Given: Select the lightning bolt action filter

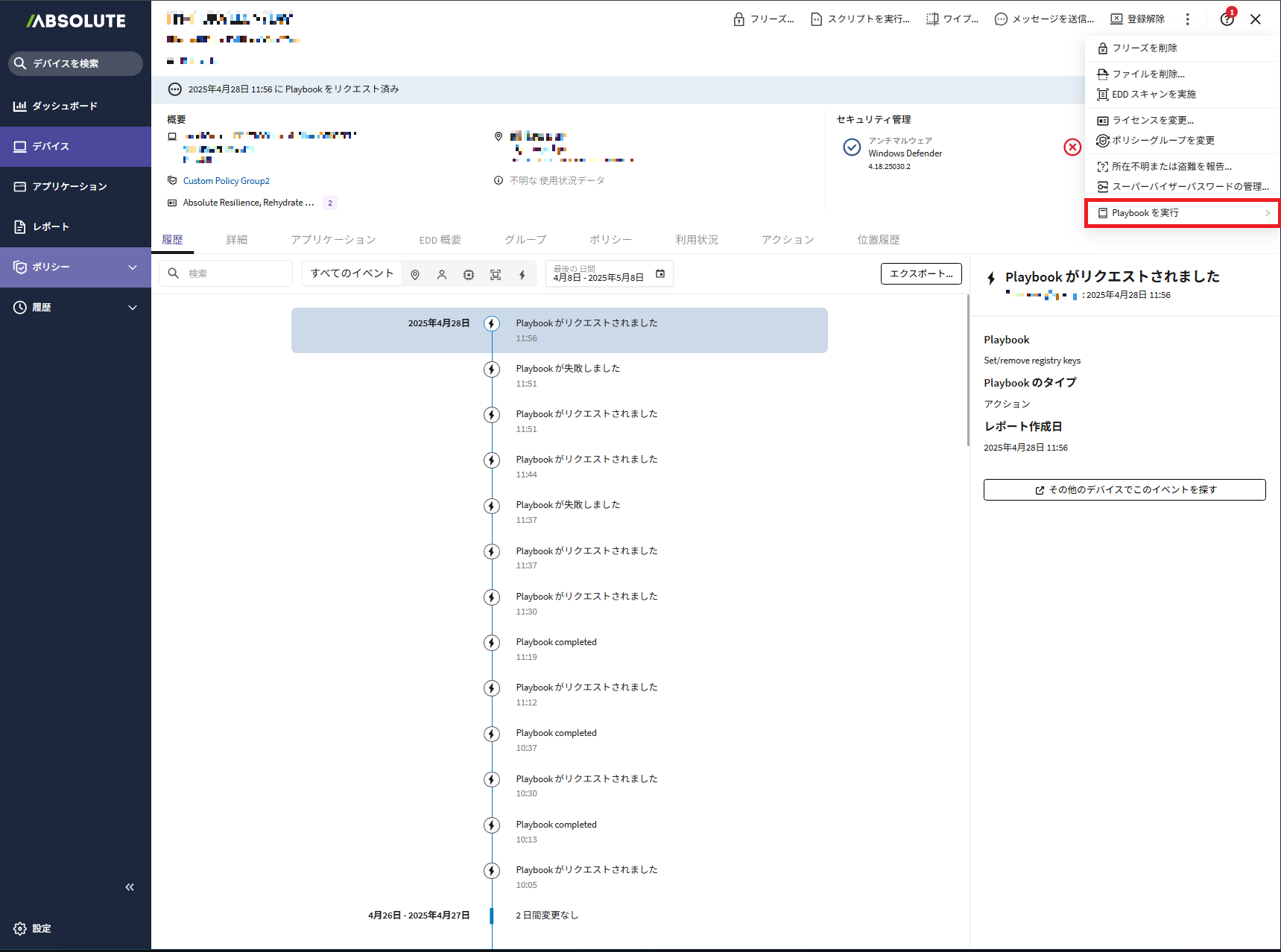Looking at the screenshot, I should [x=522, y=275].
